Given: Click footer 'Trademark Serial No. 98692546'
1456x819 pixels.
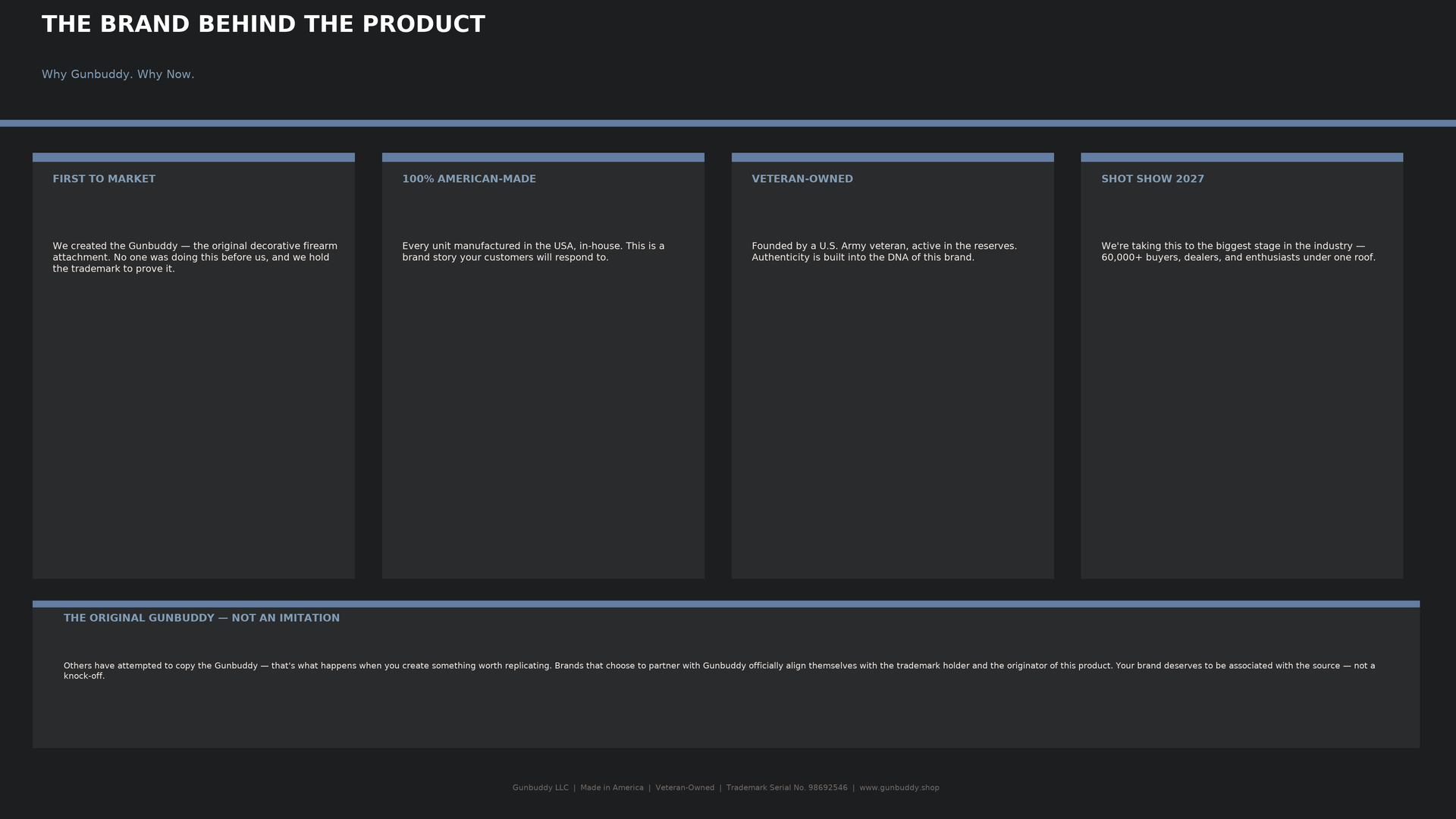Looking at the screenshot, I should click(x=787, y=788).
